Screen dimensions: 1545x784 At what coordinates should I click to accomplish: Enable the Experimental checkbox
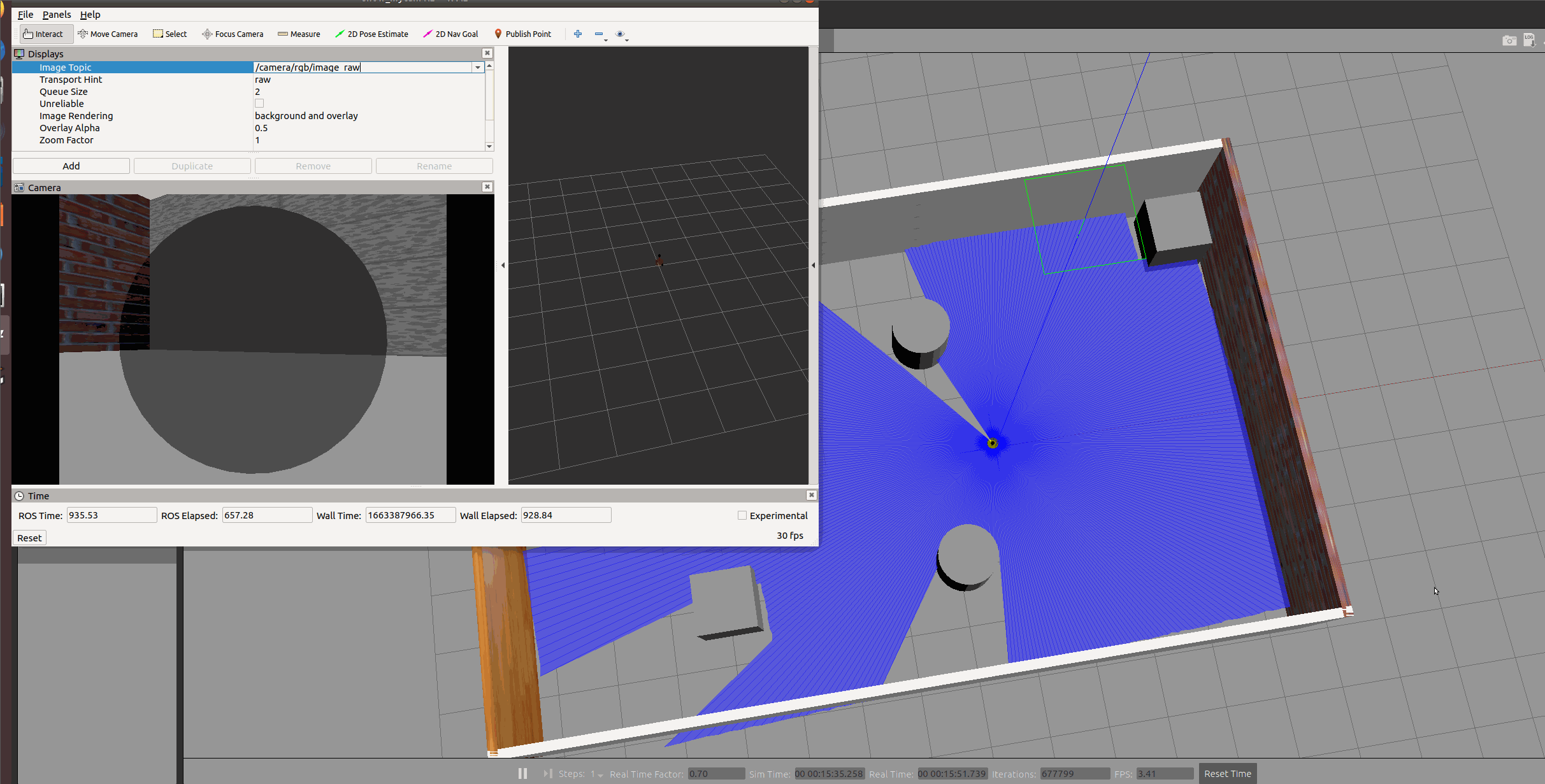tap(742, 515)
